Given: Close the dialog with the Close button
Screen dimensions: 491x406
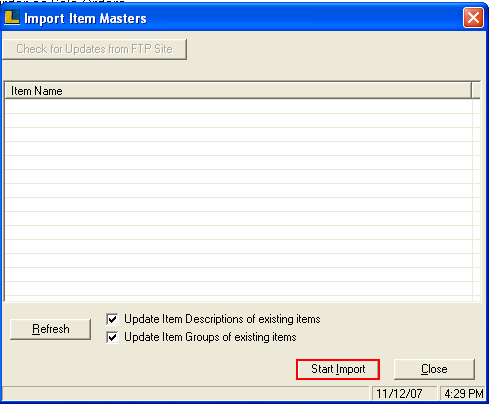Looking at the screenshot, I should click(x=434, y=369).
